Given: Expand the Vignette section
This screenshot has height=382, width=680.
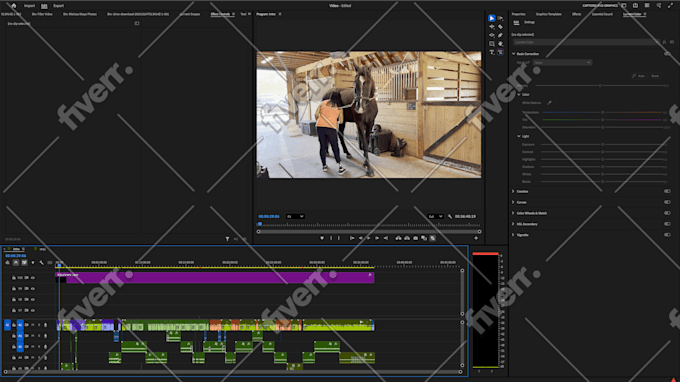Looking at the screenshot, I should pyautogui.click(x=513, y=235).
